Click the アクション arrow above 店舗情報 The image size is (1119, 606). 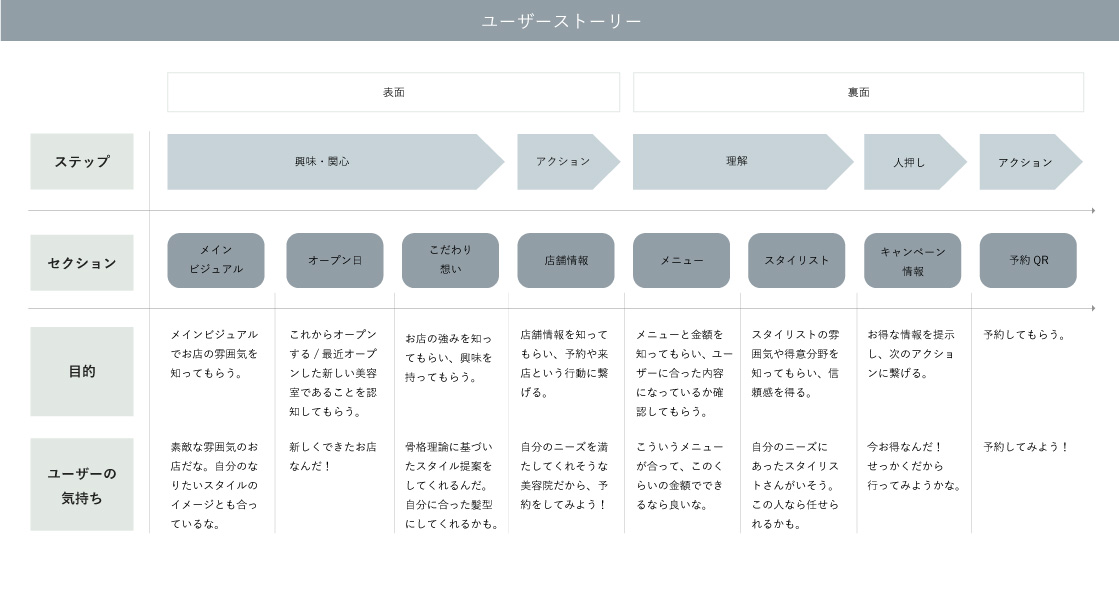tap(563, 162)
